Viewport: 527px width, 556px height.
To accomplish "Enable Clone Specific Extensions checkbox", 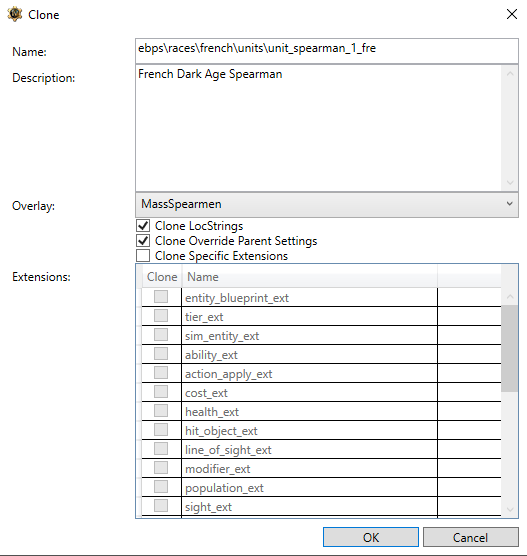I will click(x=143, y=256).
